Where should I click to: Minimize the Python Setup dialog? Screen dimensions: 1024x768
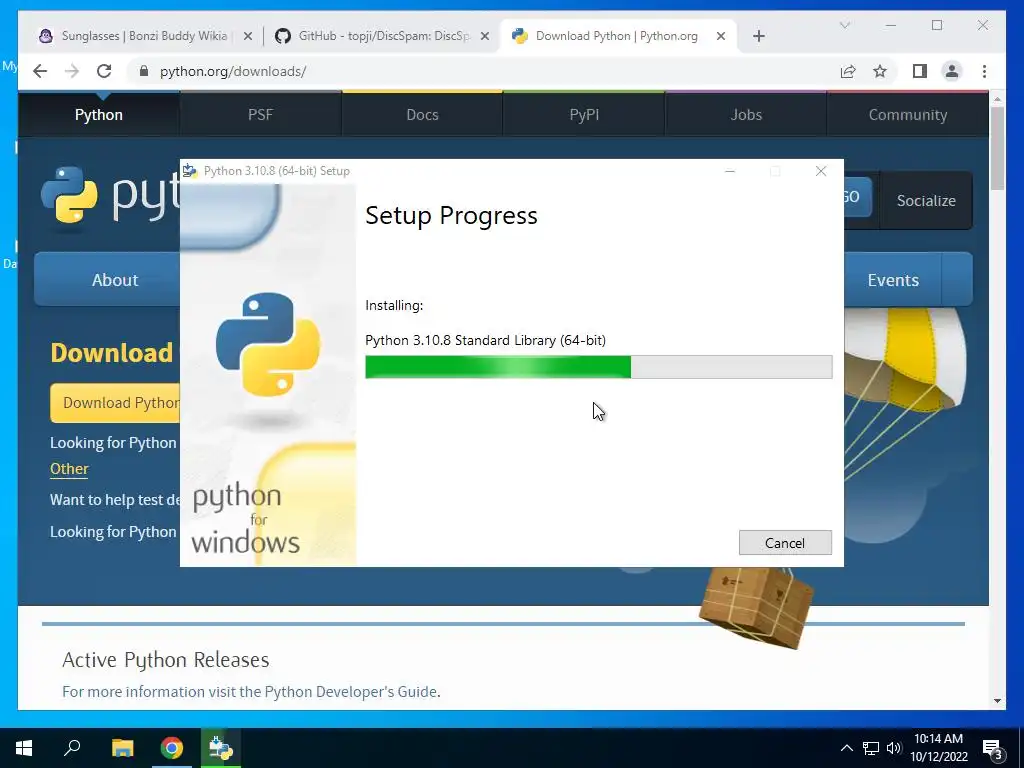[730, 171]
